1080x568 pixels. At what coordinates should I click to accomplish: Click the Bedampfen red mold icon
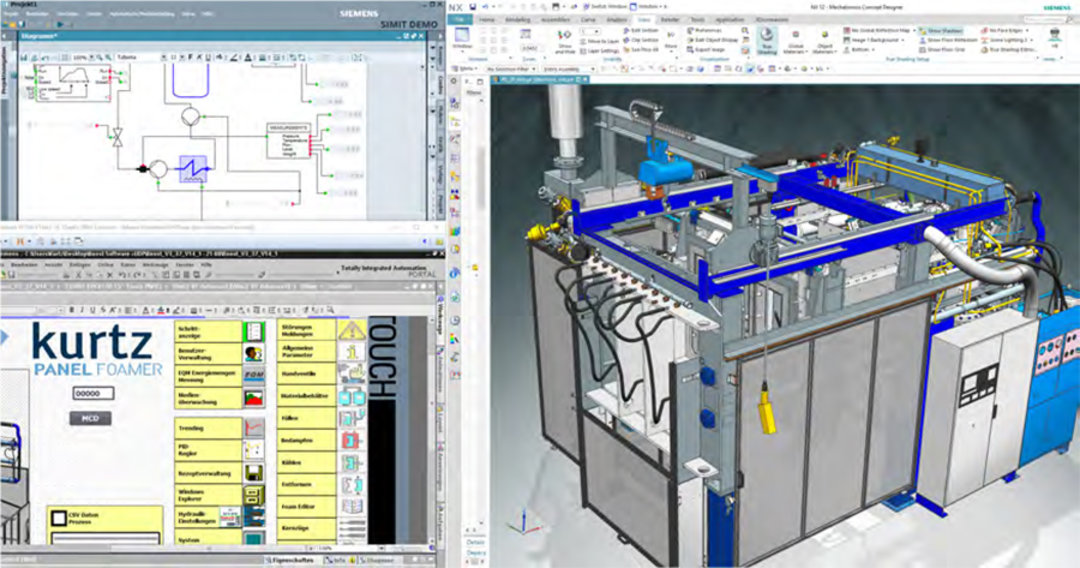pyautogui.click(x=352, y=440)
